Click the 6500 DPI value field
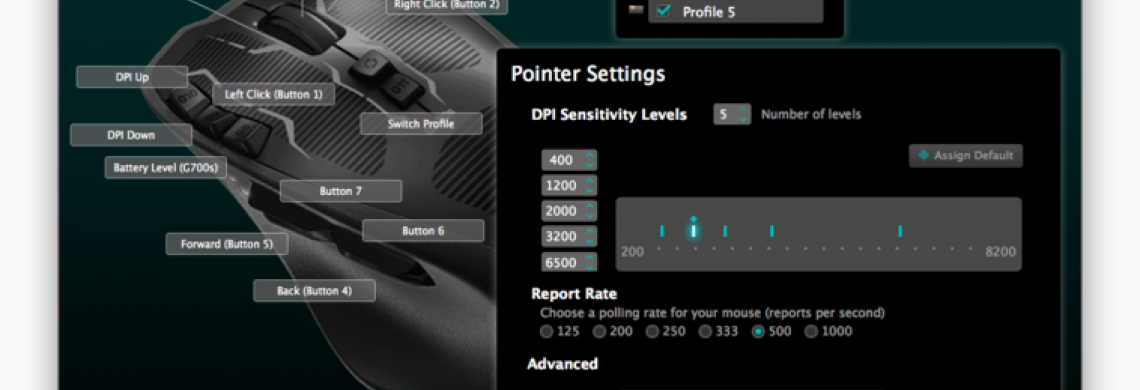Viewport: 1140px width, 390px height. tap(569, 262)
